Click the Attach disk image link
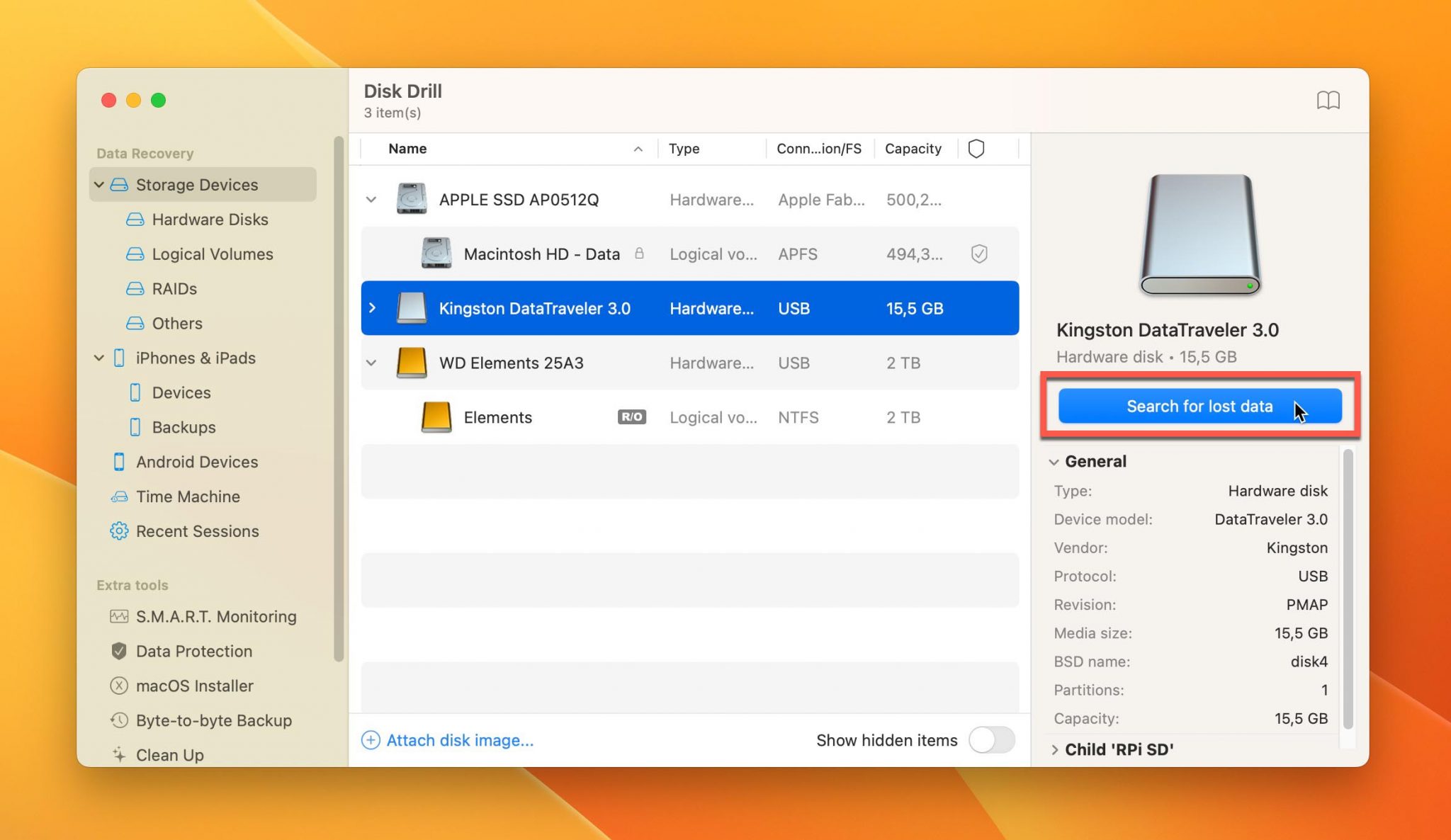 tap(460, 739)
